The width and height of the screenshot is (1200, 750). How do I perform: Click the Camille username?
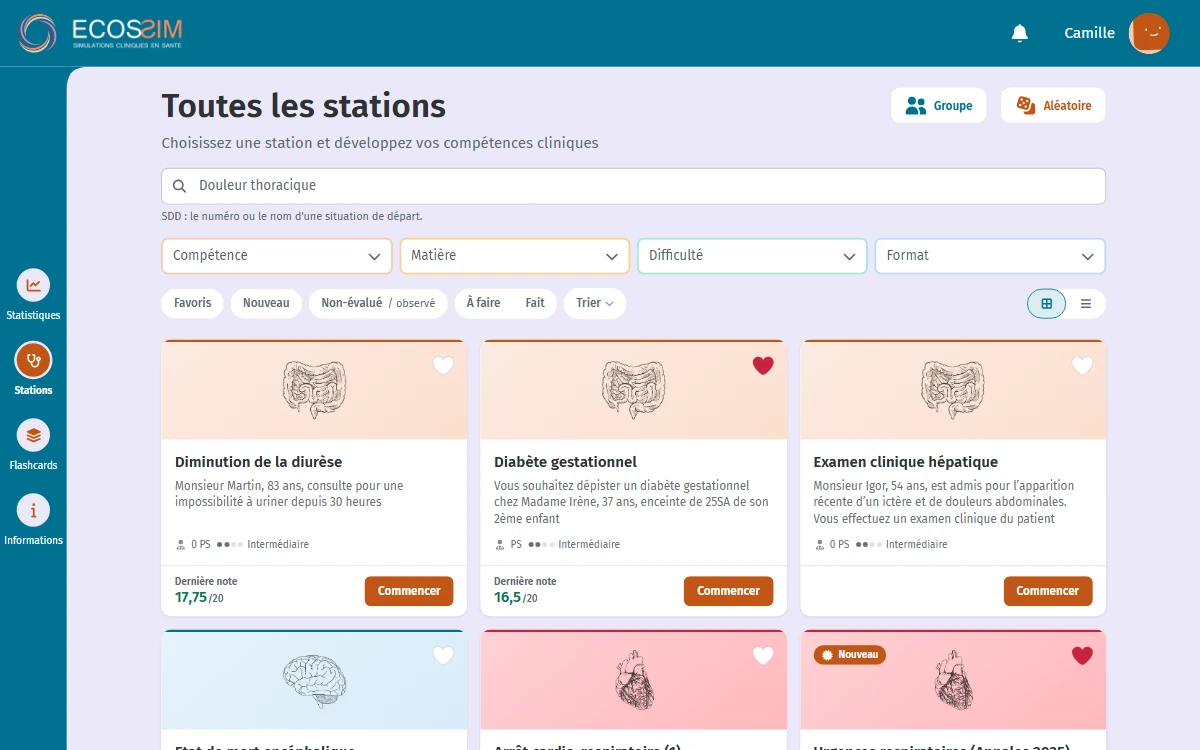click(x=1089, y=33)
